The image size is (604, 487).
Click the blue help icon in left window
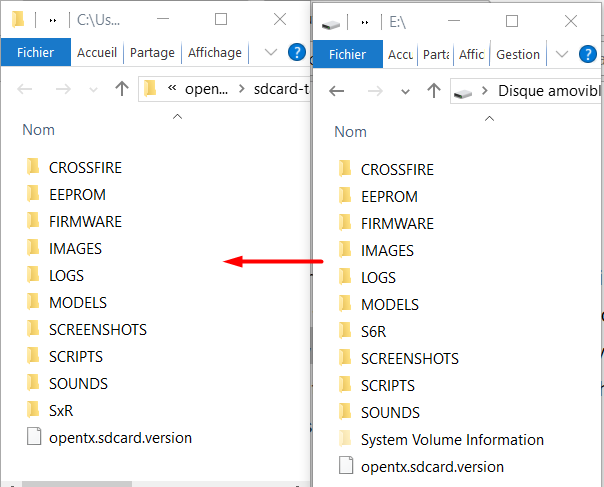pos(297,53)
